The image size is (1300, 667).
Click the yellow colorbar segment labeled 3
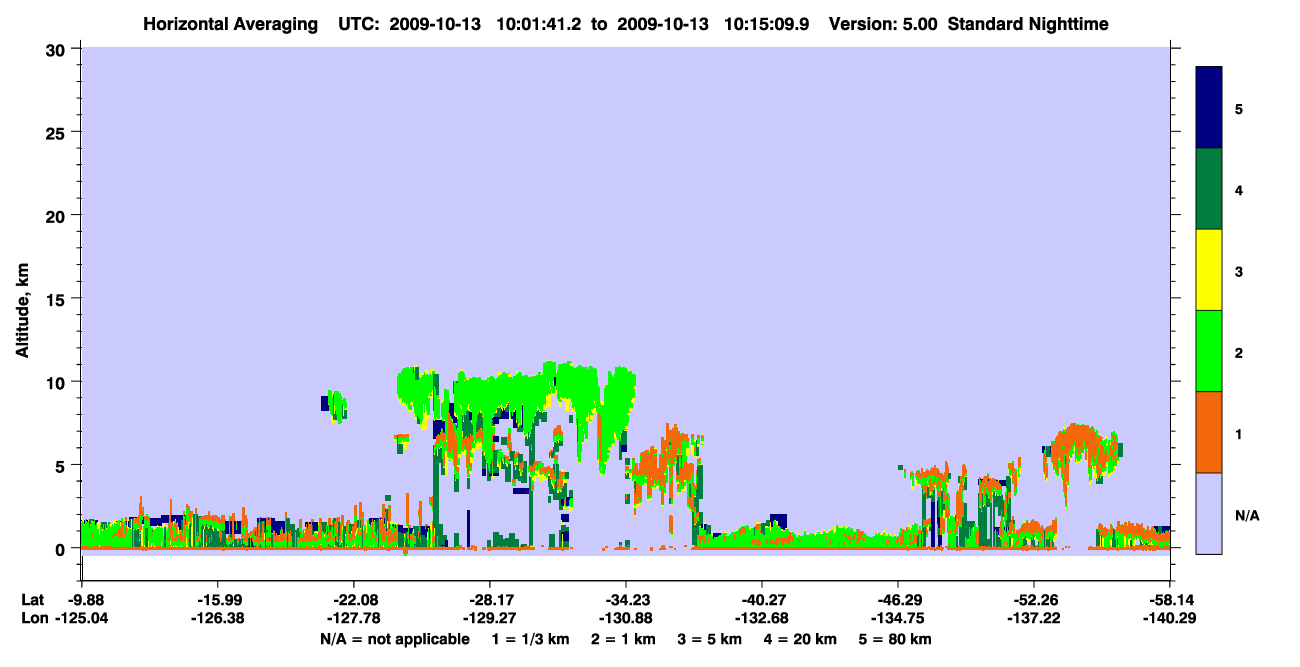(1209, 270)
